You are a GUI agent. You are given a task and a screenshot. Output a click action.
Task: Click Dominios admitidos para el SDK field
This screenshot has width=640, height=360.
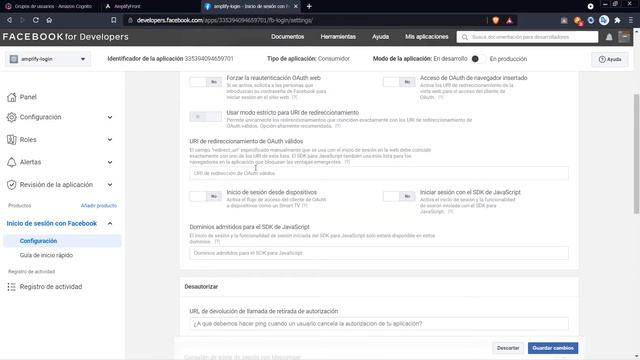click(x=379, y=253)
